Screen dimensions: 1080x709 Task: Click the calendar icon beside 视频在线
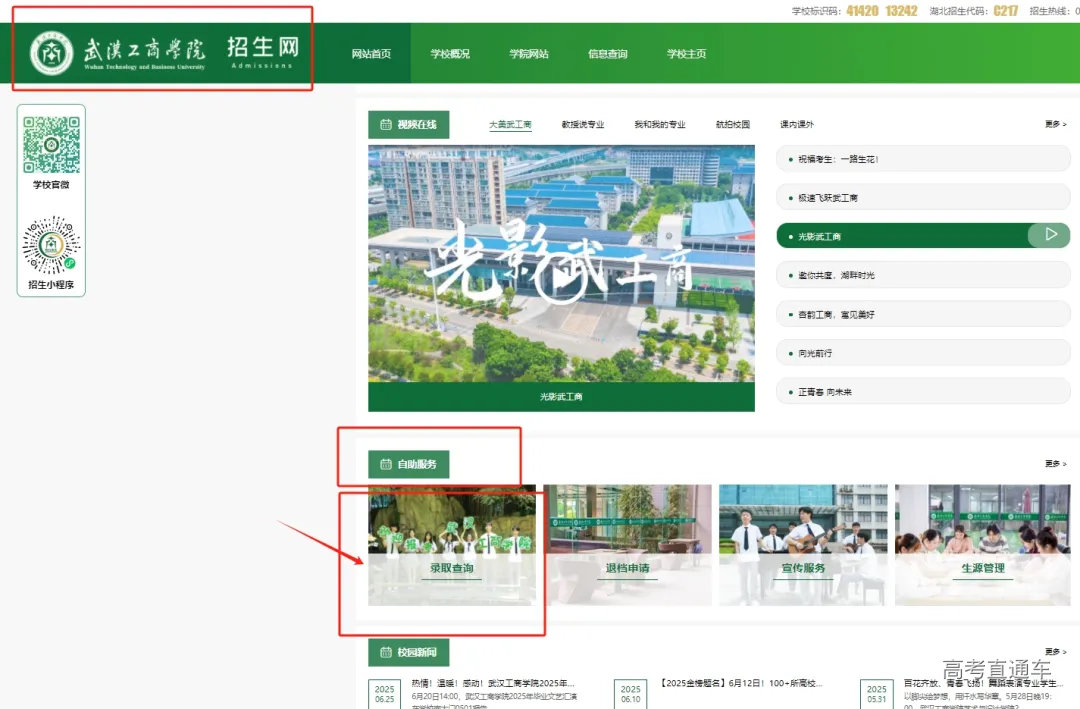pos(385,125)
